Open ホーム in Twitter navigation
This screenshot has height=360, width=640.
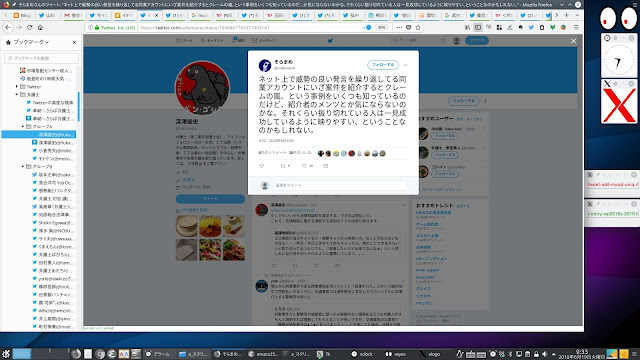pyautogui.click(x=184, y=40)
